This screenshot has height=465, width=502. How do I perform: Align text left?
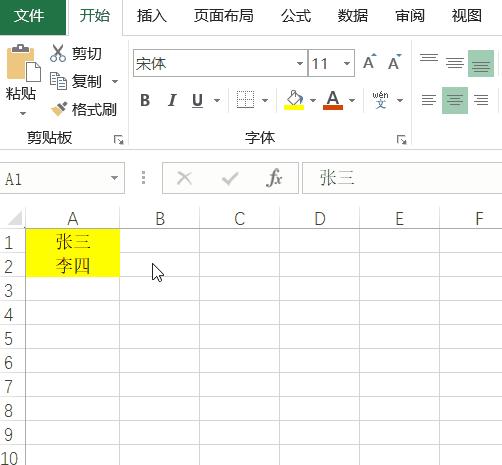[x=429, y=100]
